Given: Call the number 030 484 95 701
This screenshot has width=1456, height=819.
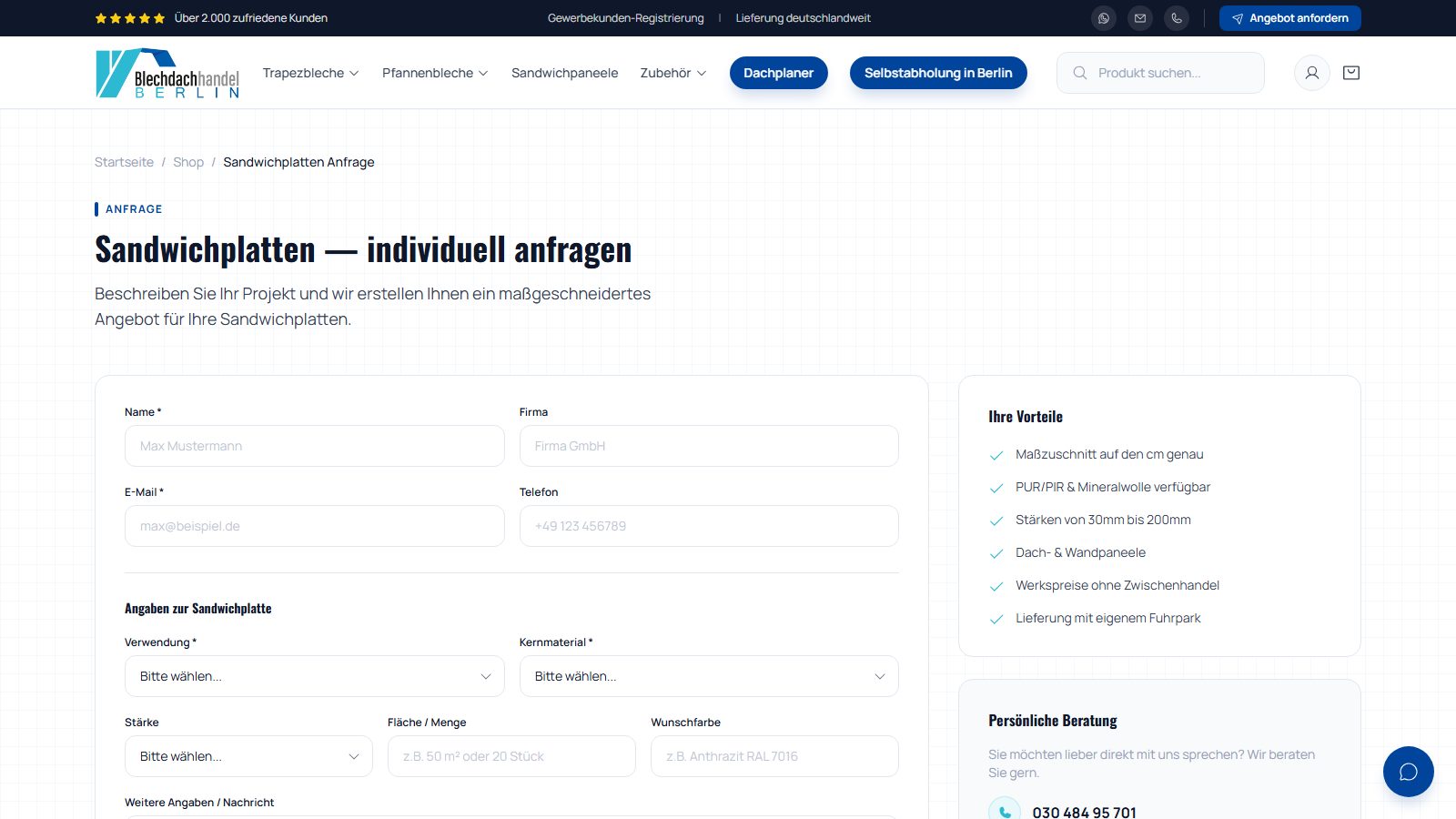Looking at the screenshot, I should pyautogui.click(x=1084, y=811).
